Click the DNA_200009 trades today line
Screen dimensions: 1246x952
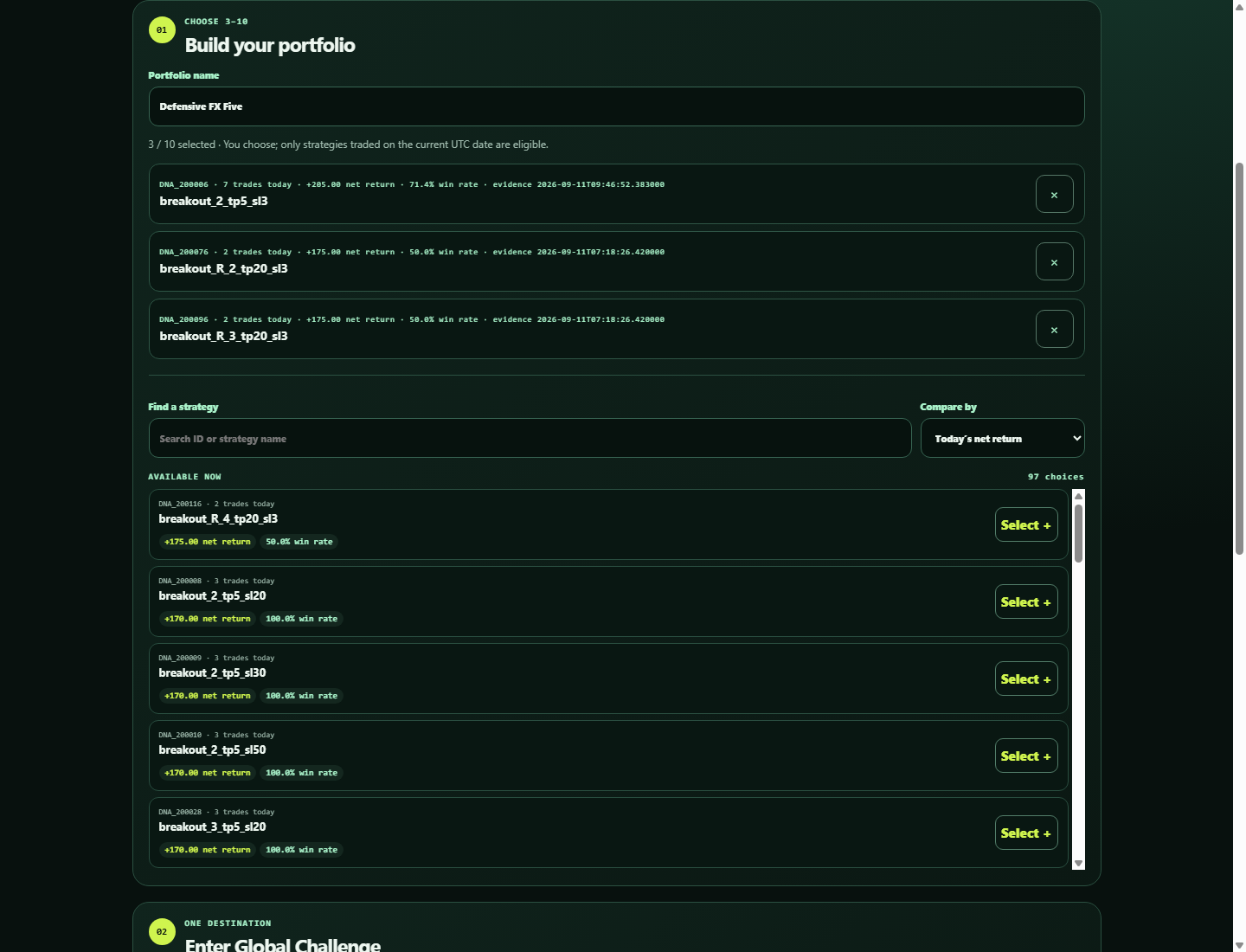216,658
